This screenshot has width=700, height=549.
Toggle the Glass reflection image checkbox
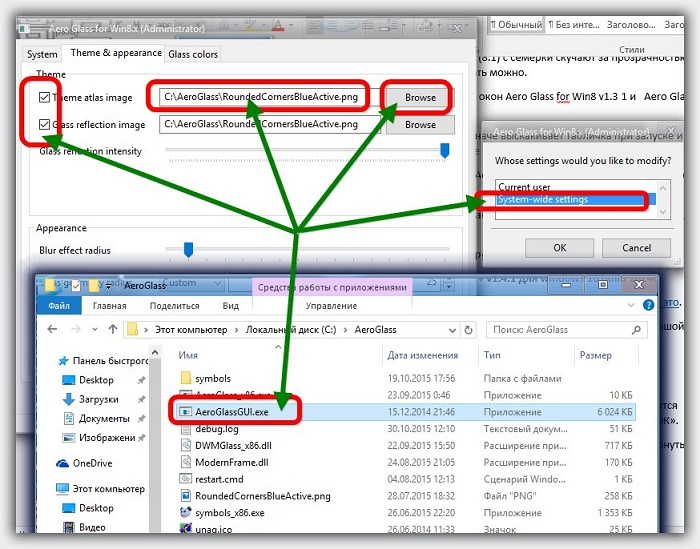(44, 124)
